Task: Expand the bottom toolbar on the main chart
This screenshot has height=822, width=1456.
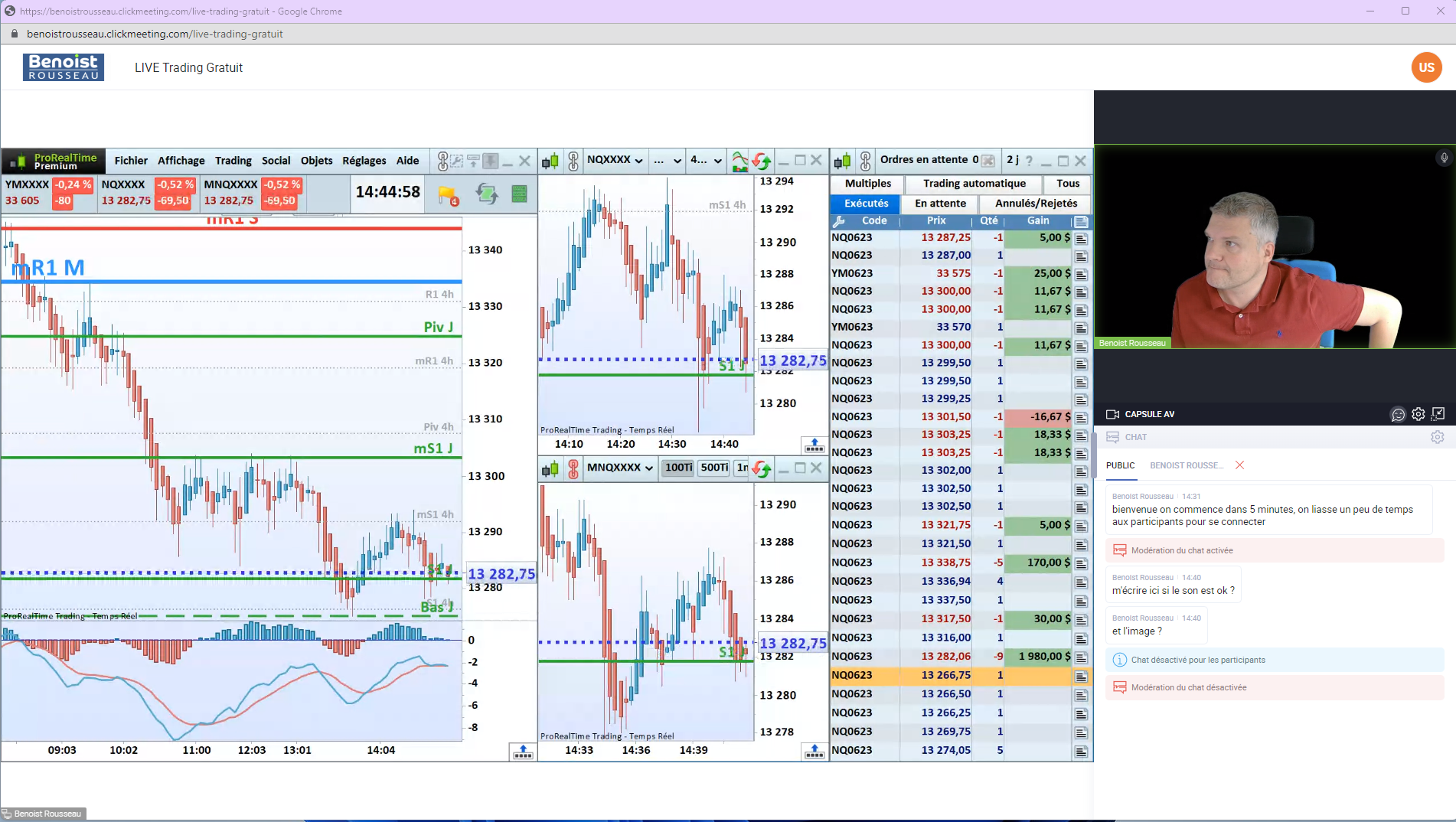Action: coord(523,752)
